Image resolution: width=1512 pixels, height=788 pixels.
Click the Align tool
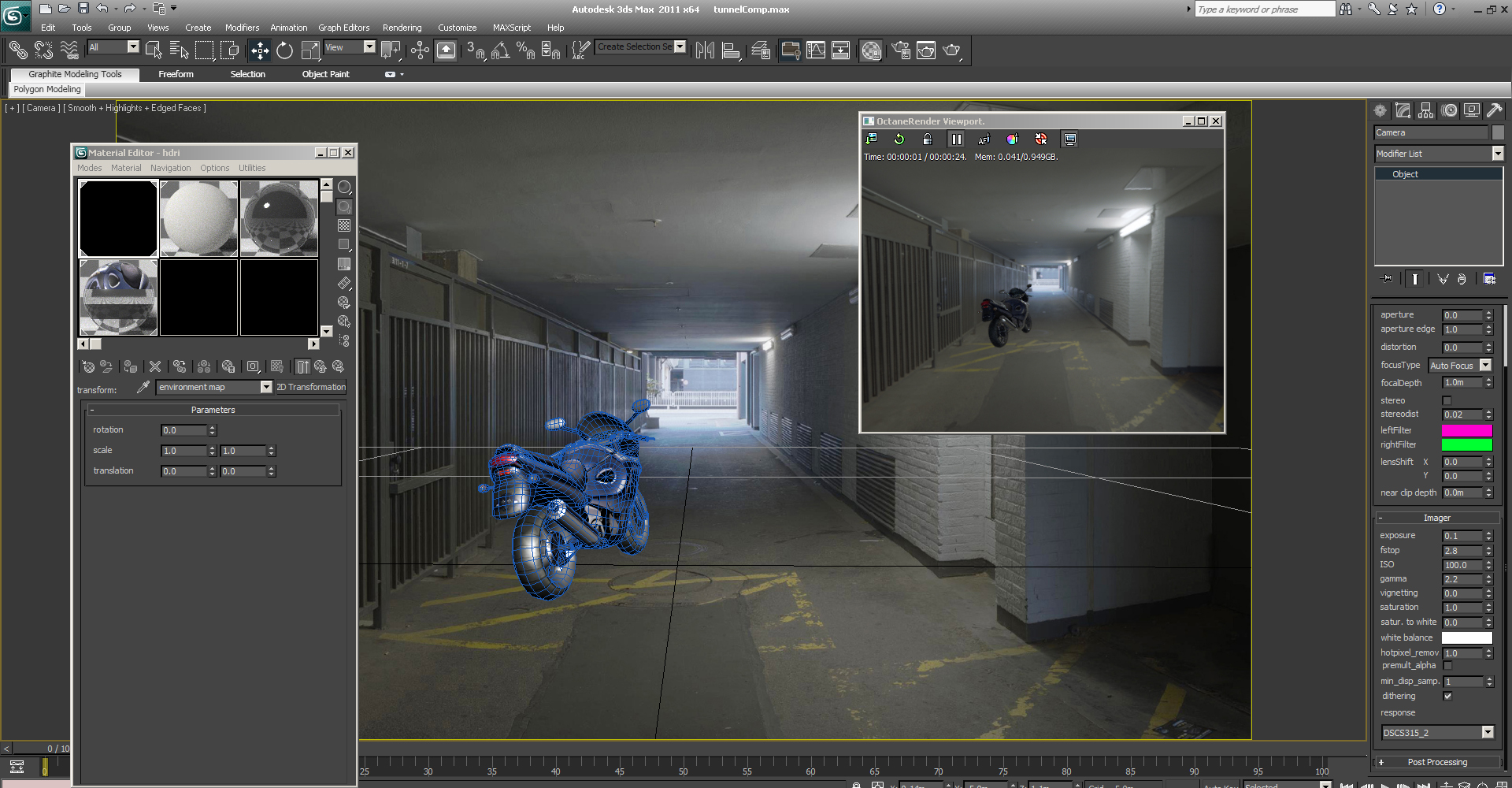click(x=731, y=50)
